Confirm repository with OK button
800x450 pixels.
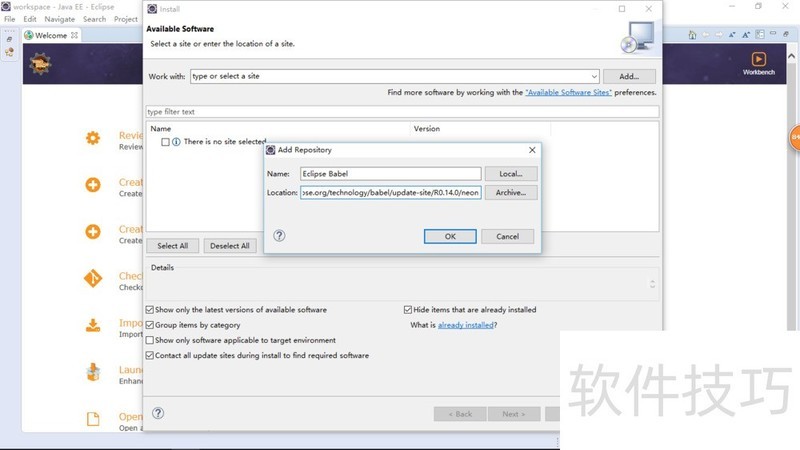click(x=450, y=236)
